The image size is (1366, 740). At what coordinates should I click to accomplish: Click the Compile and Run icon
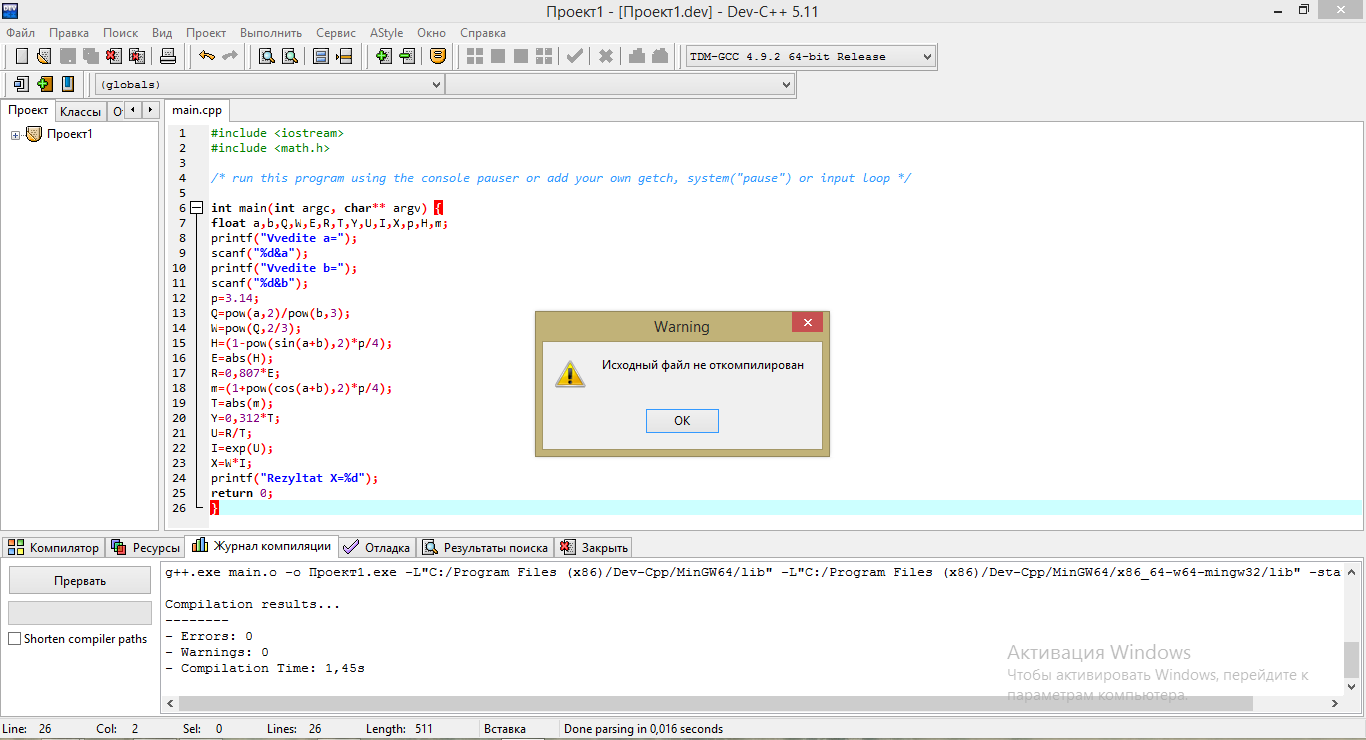[521, 56]
